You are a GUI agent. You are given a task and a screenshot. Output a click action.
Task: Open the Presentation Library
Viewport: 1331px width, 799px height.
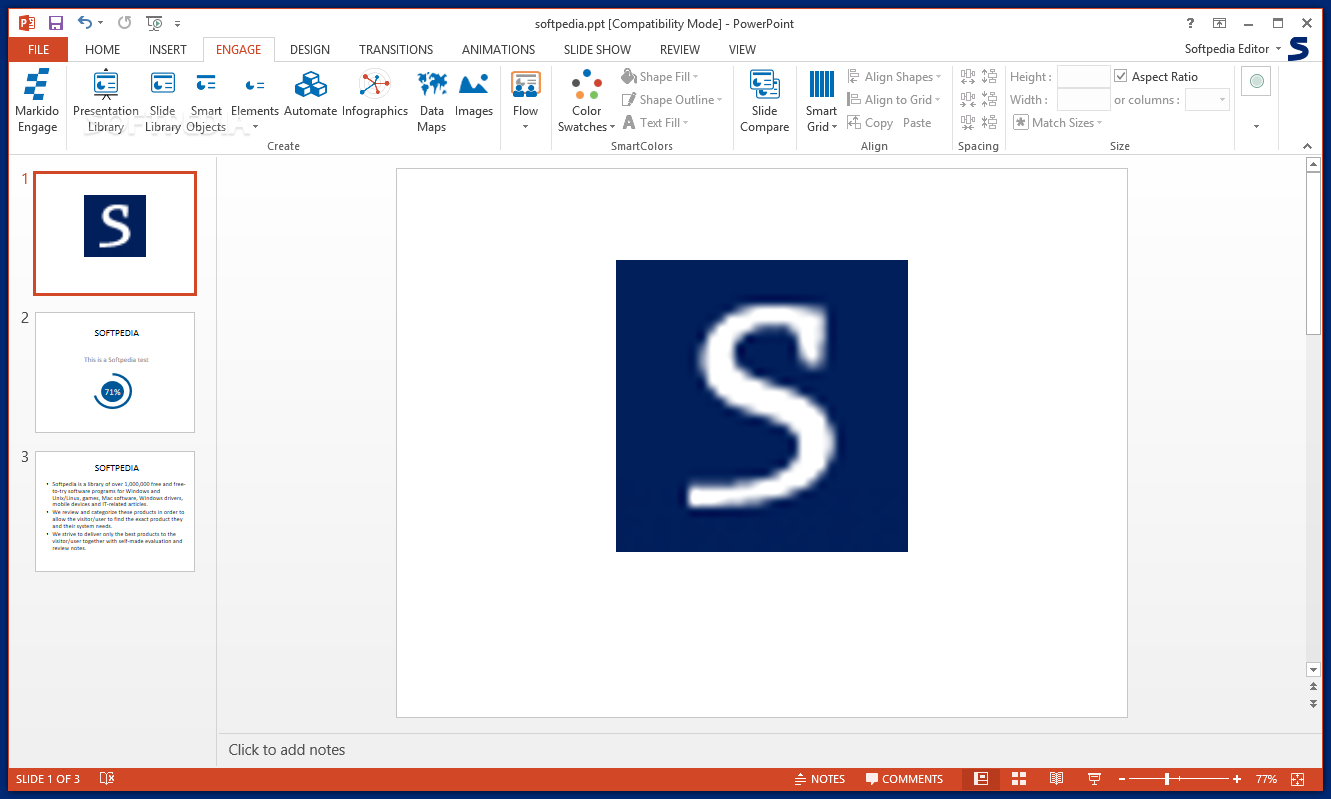click(x=106, y=101)
